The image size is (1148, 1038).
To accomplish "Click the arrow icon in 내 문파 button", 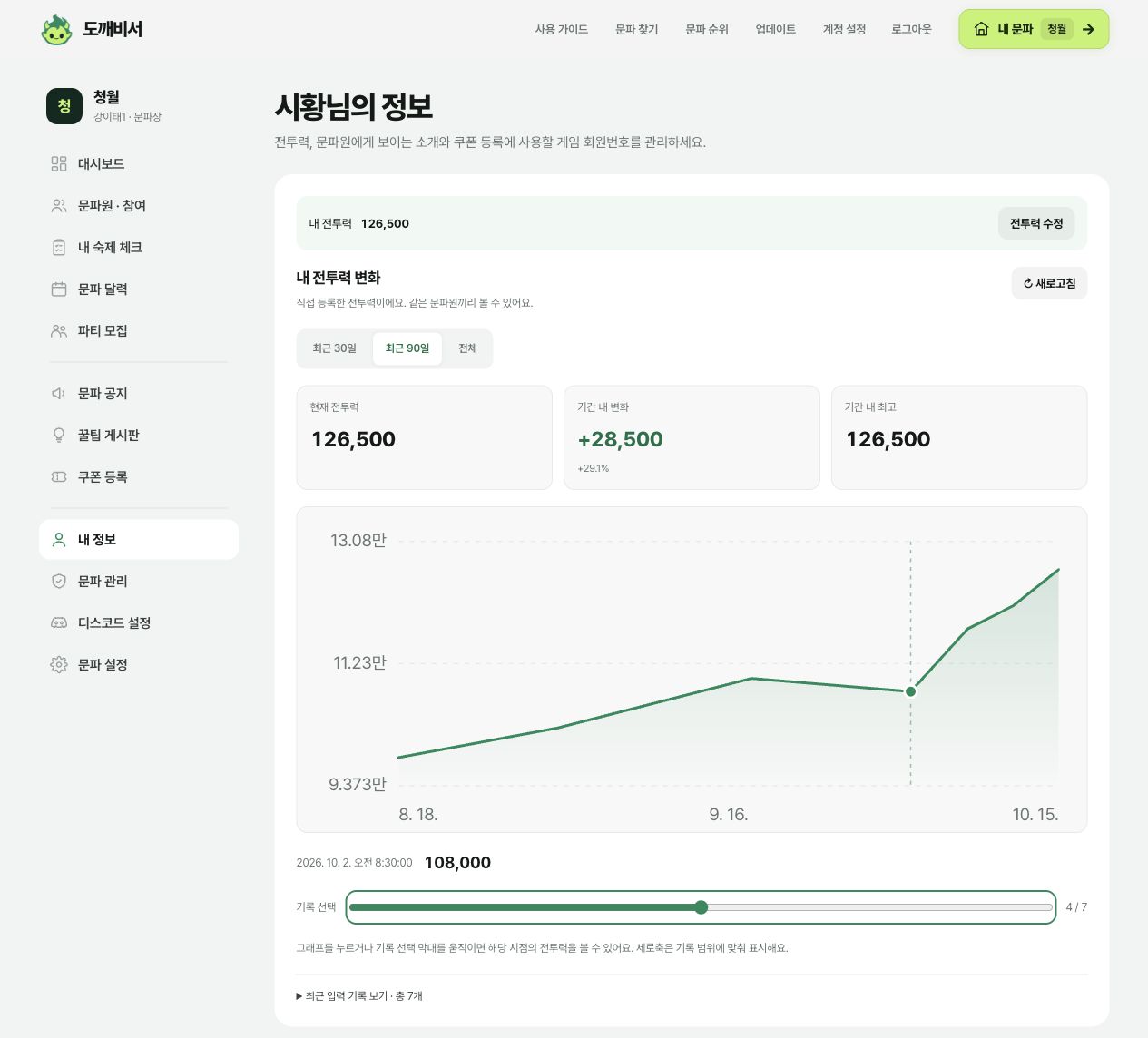I will pyautogui.click(x=1088, y=29).
